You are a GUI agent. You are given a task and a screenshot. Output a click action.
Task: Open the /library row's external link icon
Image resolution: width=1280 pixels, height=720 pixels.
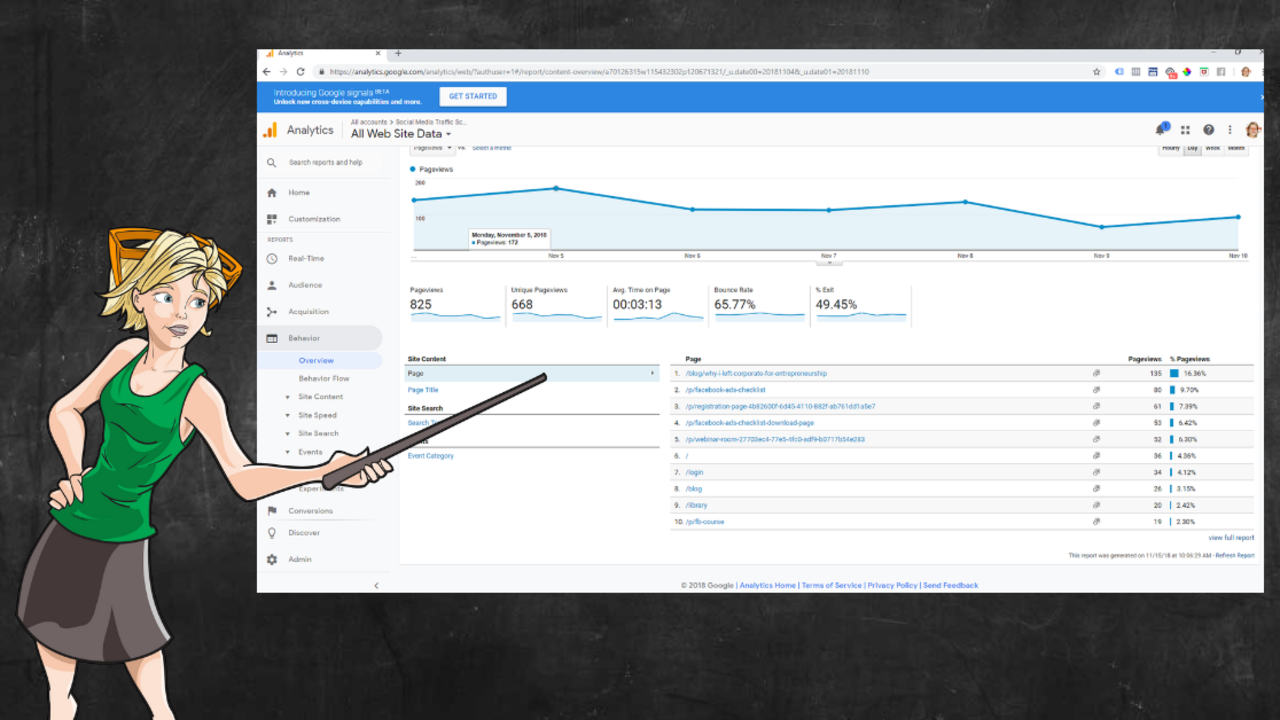tap(1096, 505)
